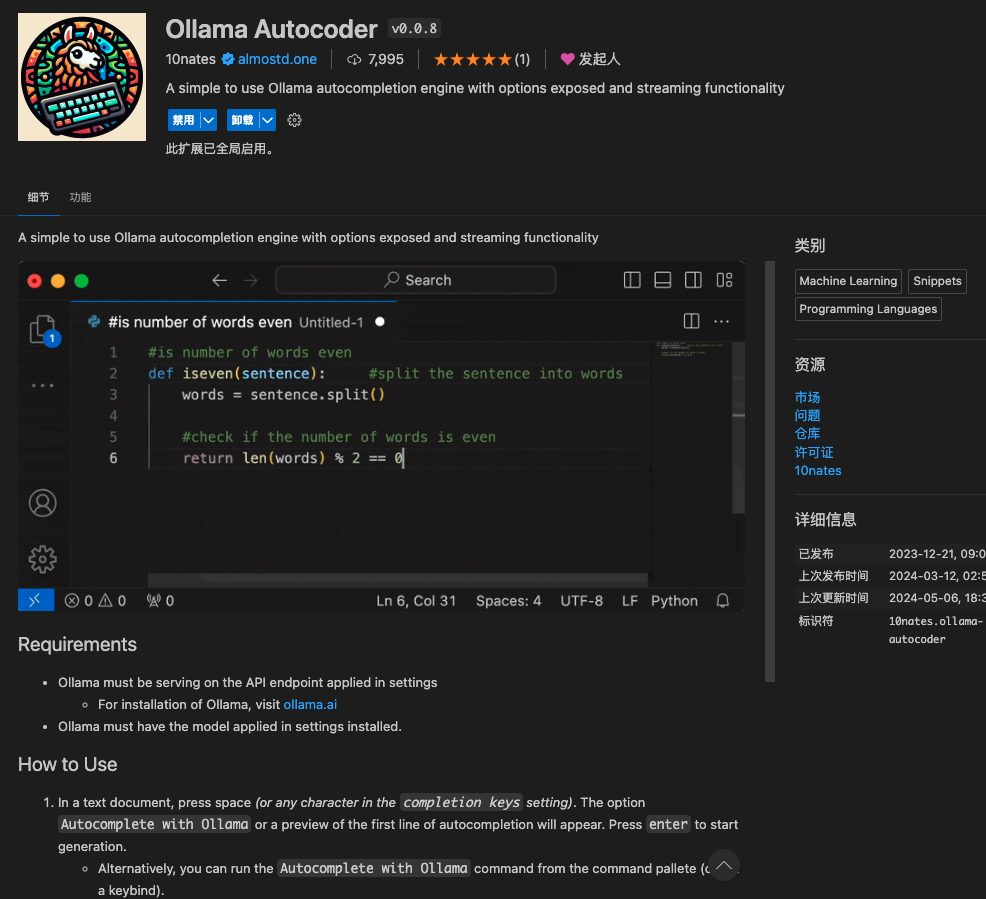This screenshot has height=899, width=986.
Task: Click the 10nates.ollama-autocoder identifier value
Action: point(936,630)
